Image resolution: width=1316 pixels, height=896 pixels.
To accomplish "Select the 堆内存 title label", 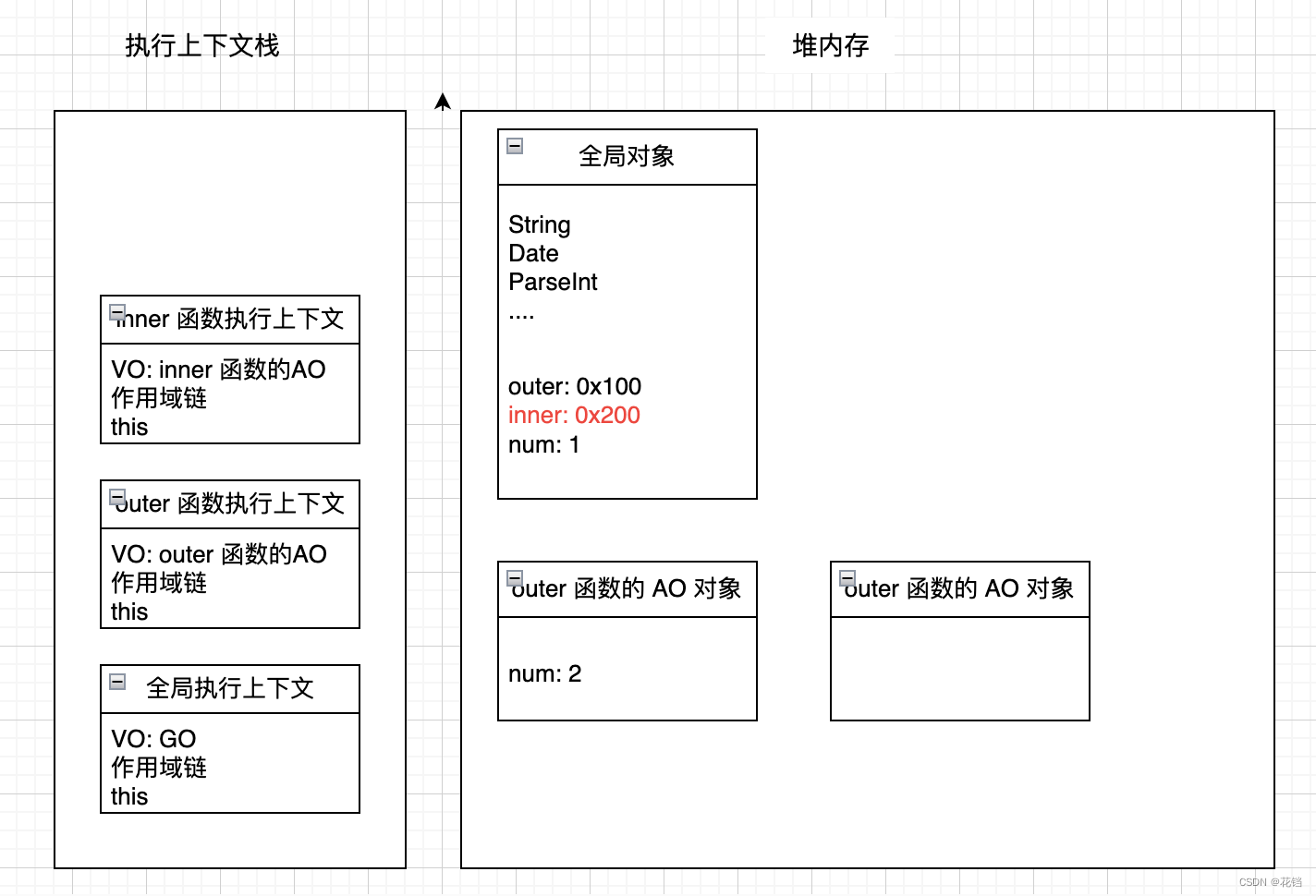I will (x=831, y=45).
